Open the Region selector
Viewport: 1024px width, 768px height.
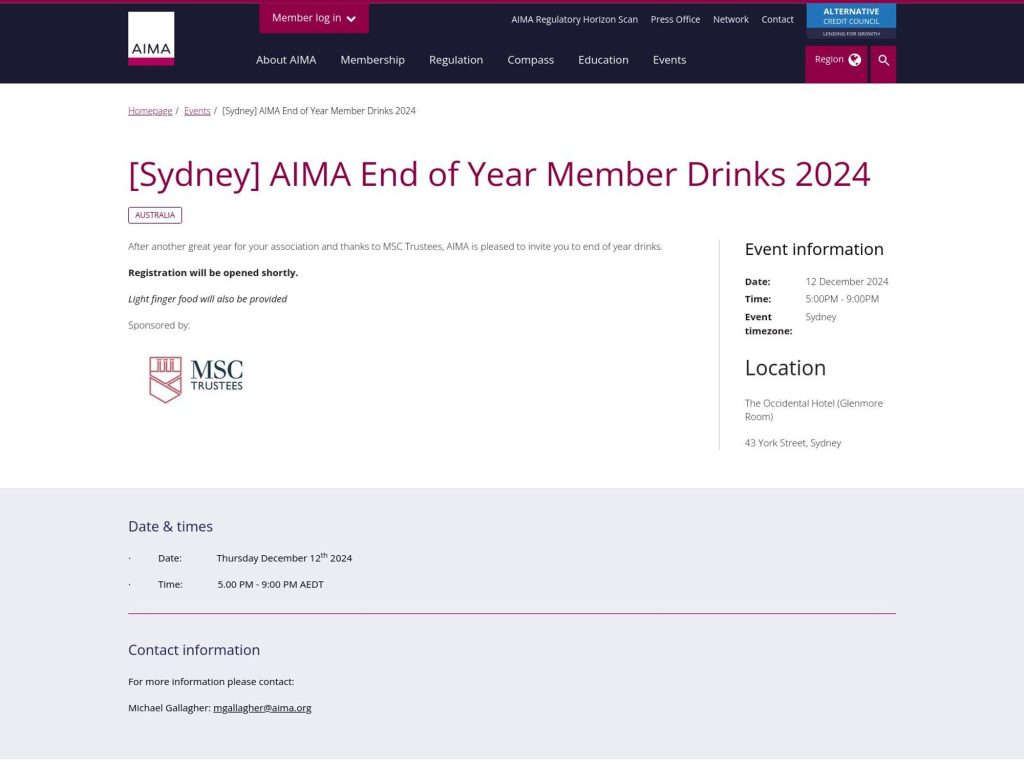point(836,59)
